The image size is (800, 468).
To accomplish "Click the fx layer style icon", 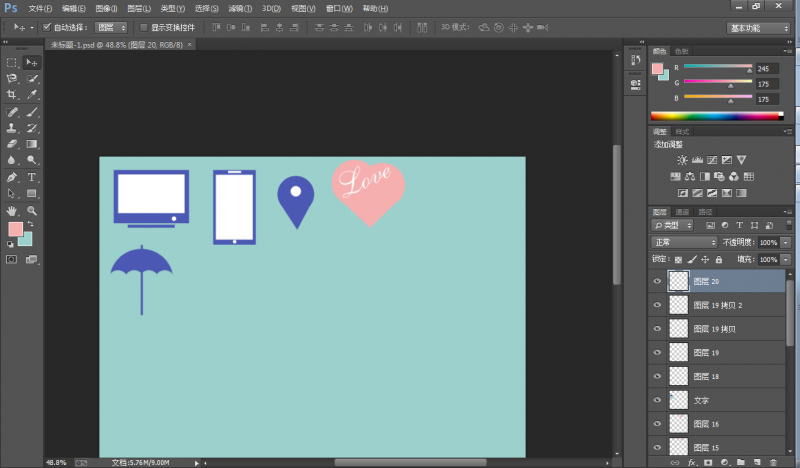I will [x=691, y=463].
